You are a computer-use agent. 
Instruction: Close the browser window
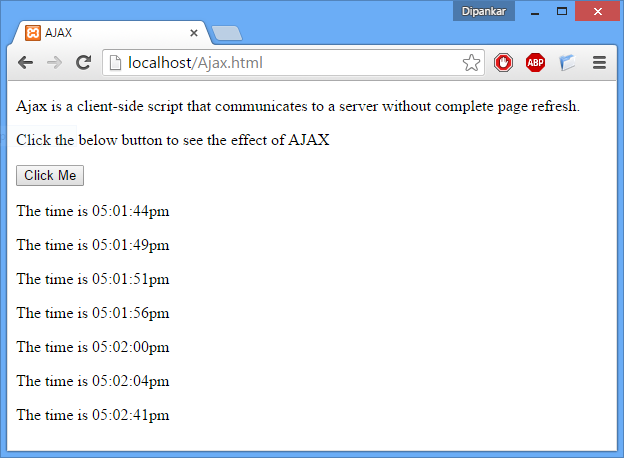click(x=597, y=11)
